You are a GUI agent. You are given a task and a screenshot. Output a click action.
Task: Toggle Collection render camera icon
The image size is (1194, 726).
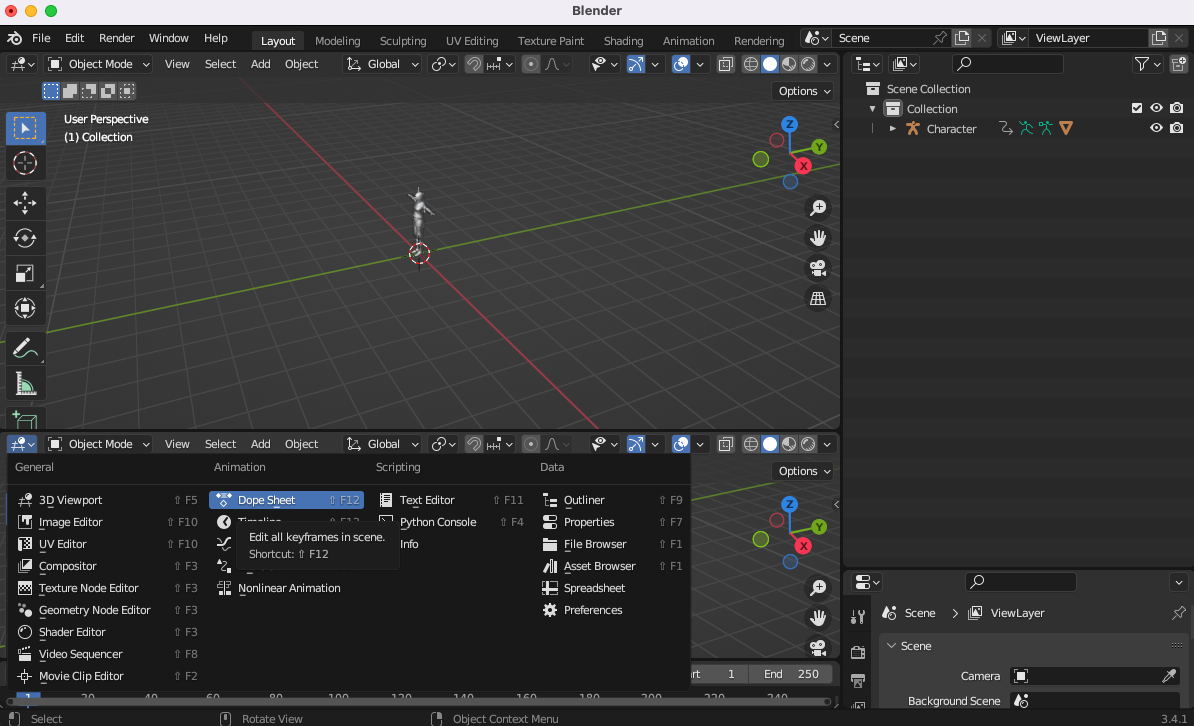click(x=1176, y=108)
